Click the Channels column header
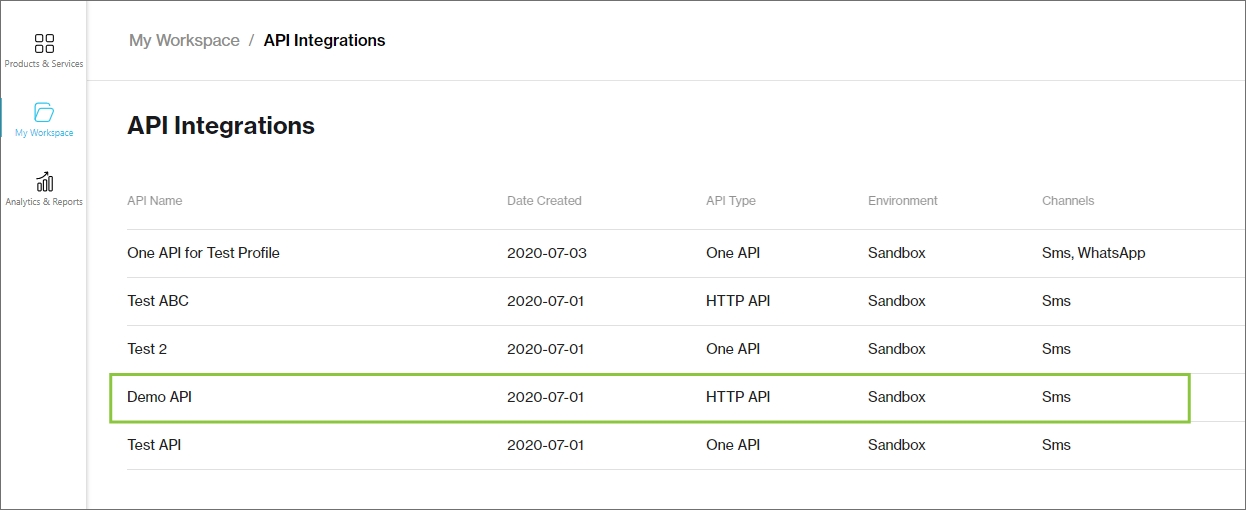Image resolution: width=1246 pixels, height=510 pixels. 1067,201
